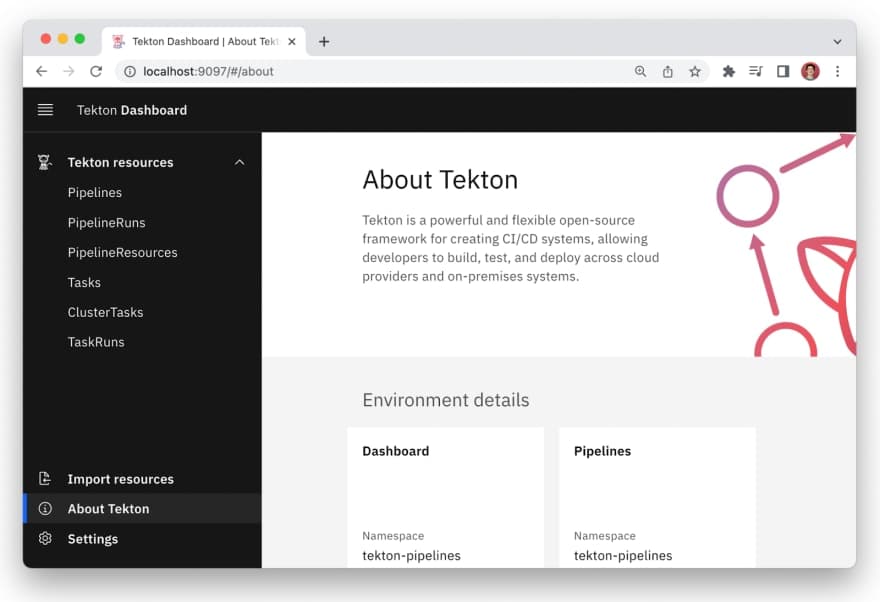Open Chrome's three-dot menu
Image resolution: width=880 pixels, height=602 pixels.
[837, 71]
